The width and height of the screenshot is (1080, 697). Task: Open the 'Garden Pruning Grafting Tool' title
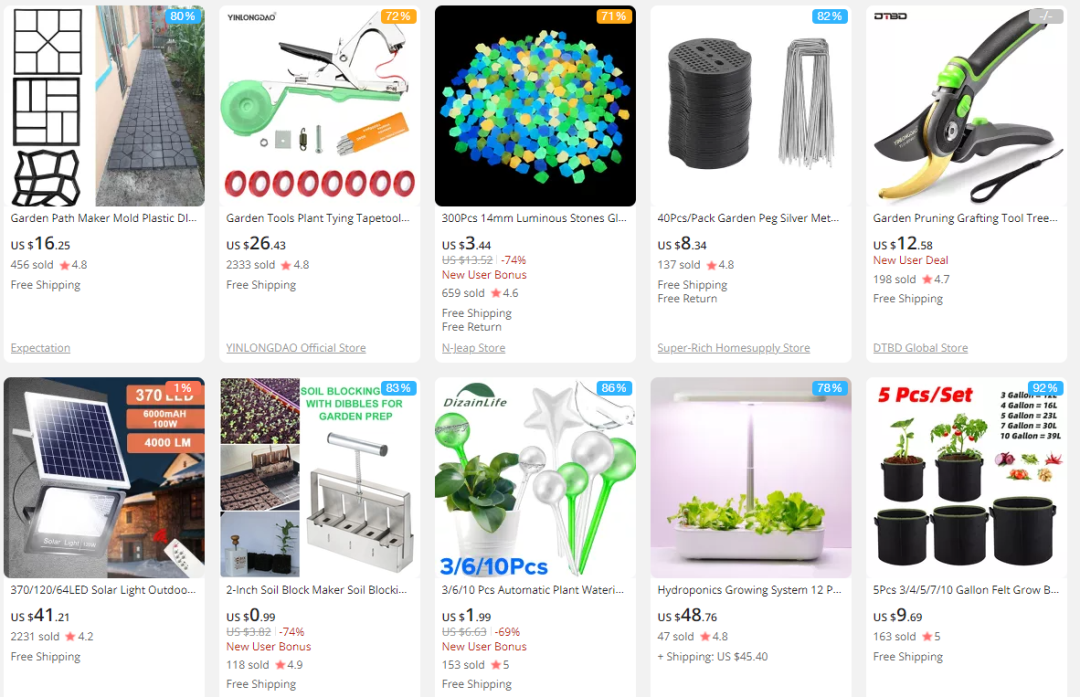click(965, 218)
